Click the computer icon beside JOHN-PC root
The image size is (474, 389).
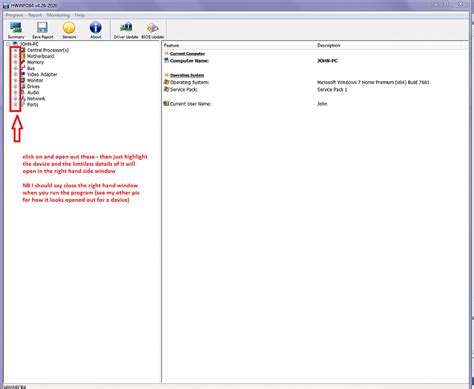pyautogui.click(x=15, y=44)
